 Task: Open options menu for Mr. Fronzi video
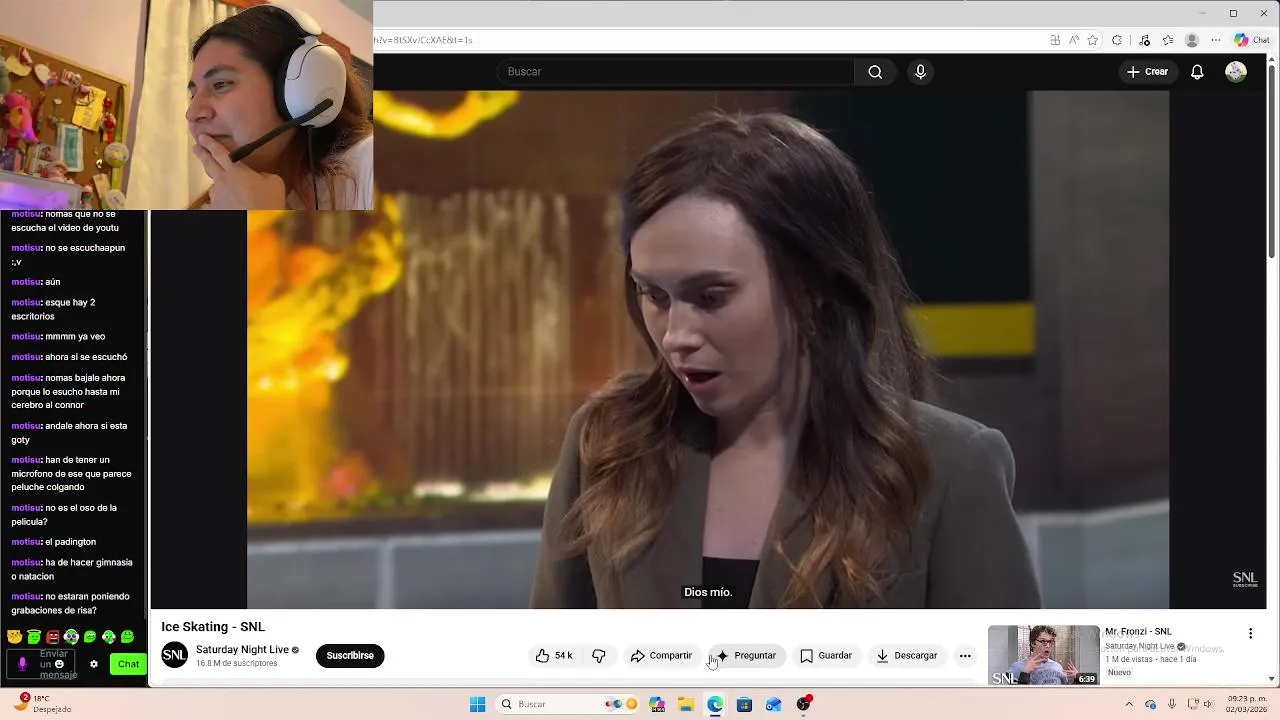tap(1250, 633)
